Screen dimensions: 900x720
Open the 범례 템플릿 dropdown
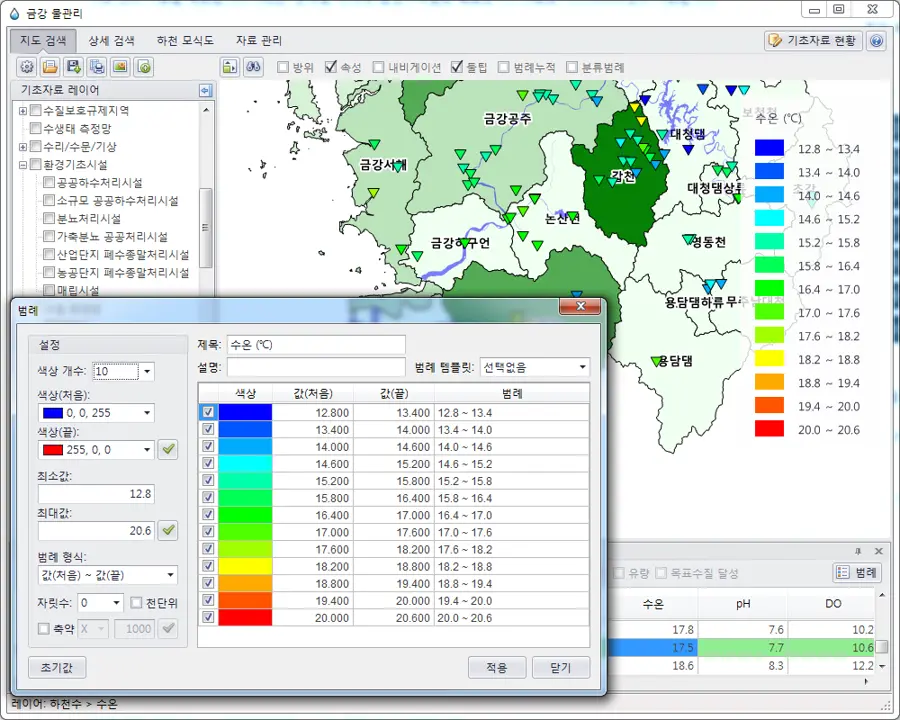click(x=583, y=367)
